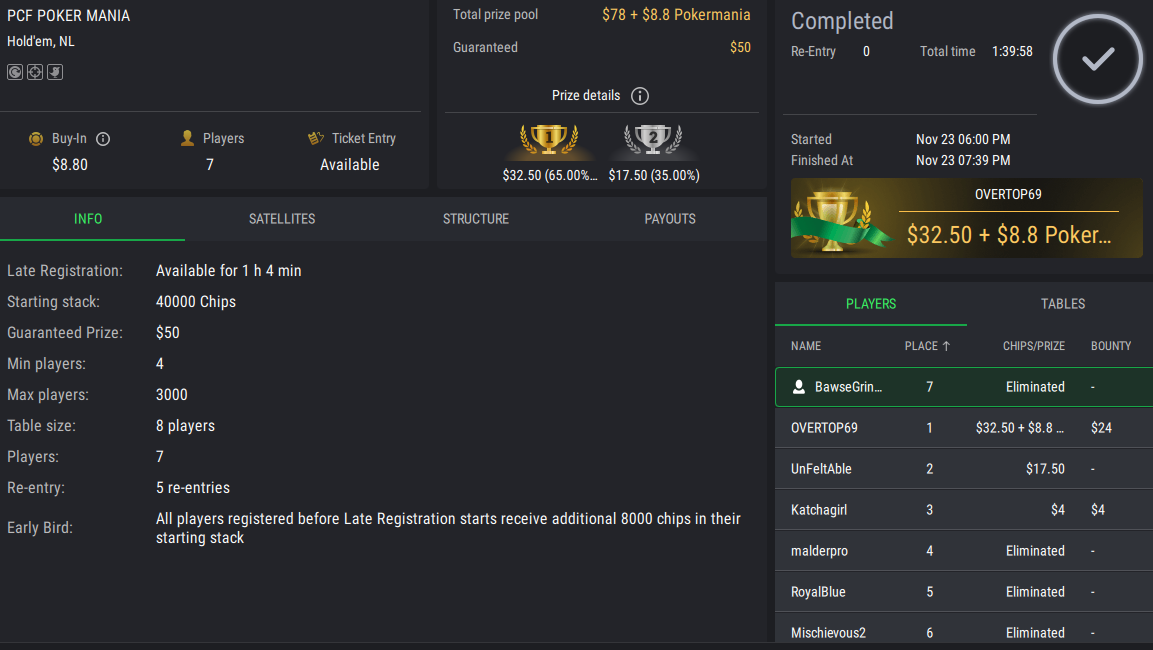This screenshot has width=1153, height=650.
Task: Click the bounty crosshair badge icon
Action: tap(35, 72)
